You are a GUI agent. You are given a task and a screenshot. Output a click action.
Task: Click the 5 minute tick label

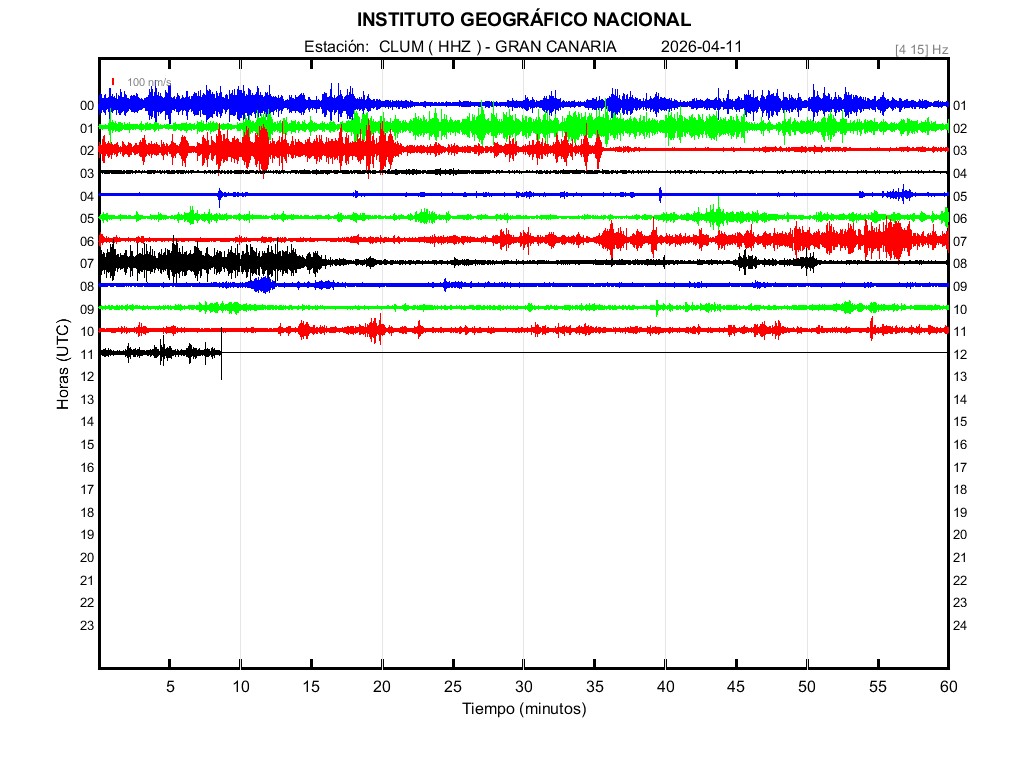point(170,686)
